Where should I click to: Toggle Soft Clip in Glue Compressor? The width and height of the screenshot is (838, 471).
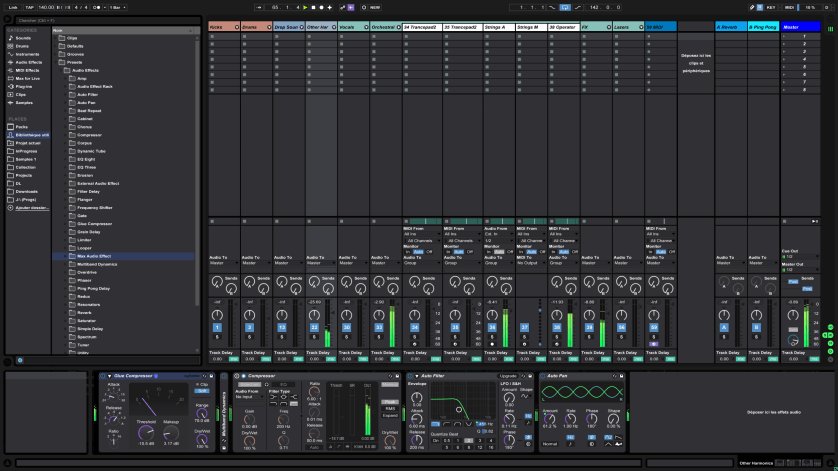[x=201, y=391]
